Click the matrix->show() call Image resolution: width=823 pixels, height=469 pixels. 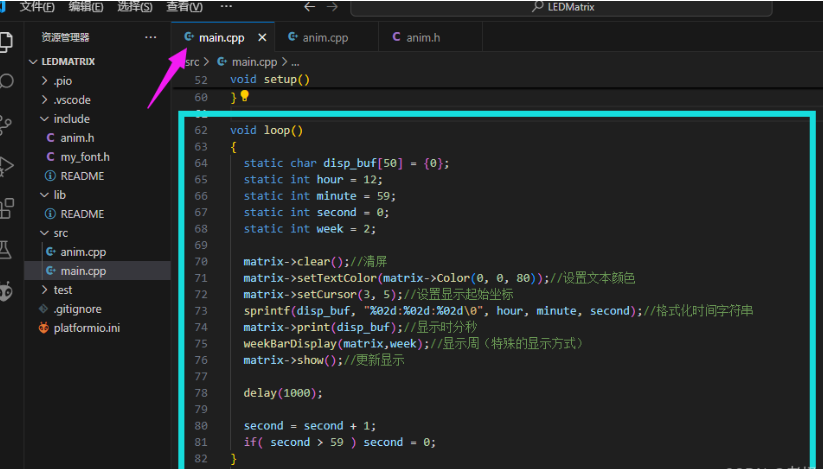(x=293, y=360)
